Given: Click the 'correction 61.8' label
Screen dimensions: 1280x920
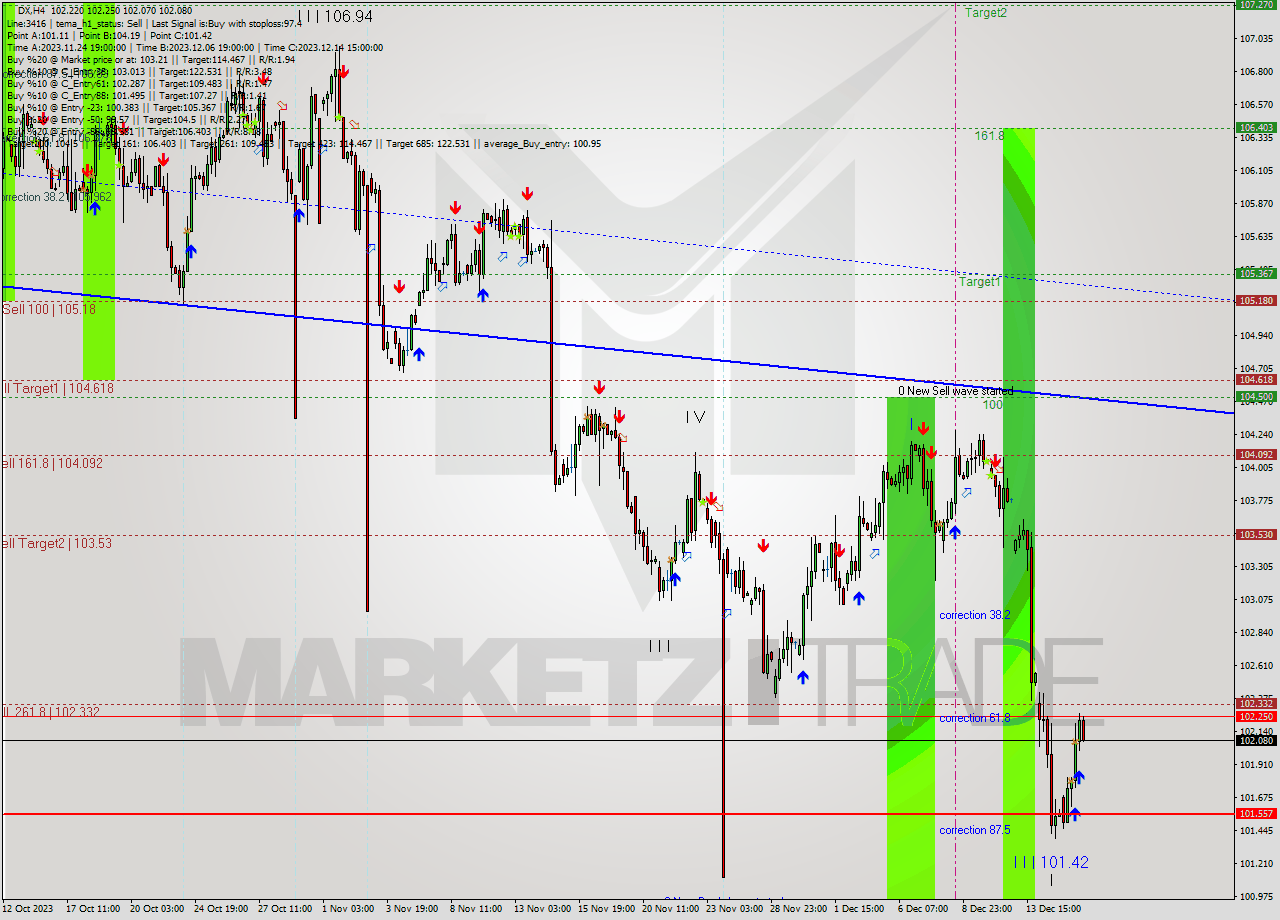Looking at the screenshot, I should click(x=974, y=718).
